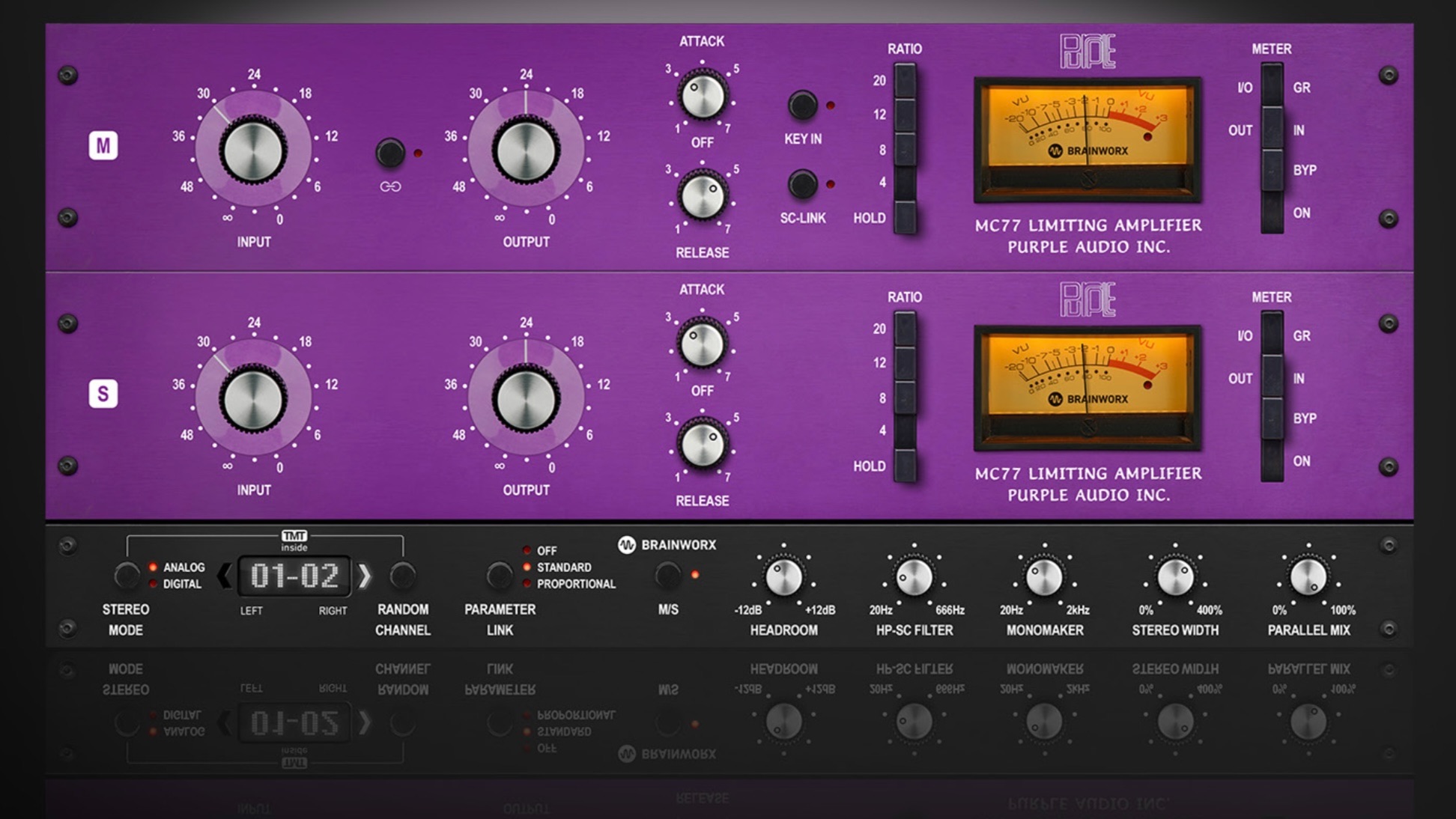Adjust the S channel RELEASE knob
Viewport: 1456px width, 819px height.
point(702,445)
